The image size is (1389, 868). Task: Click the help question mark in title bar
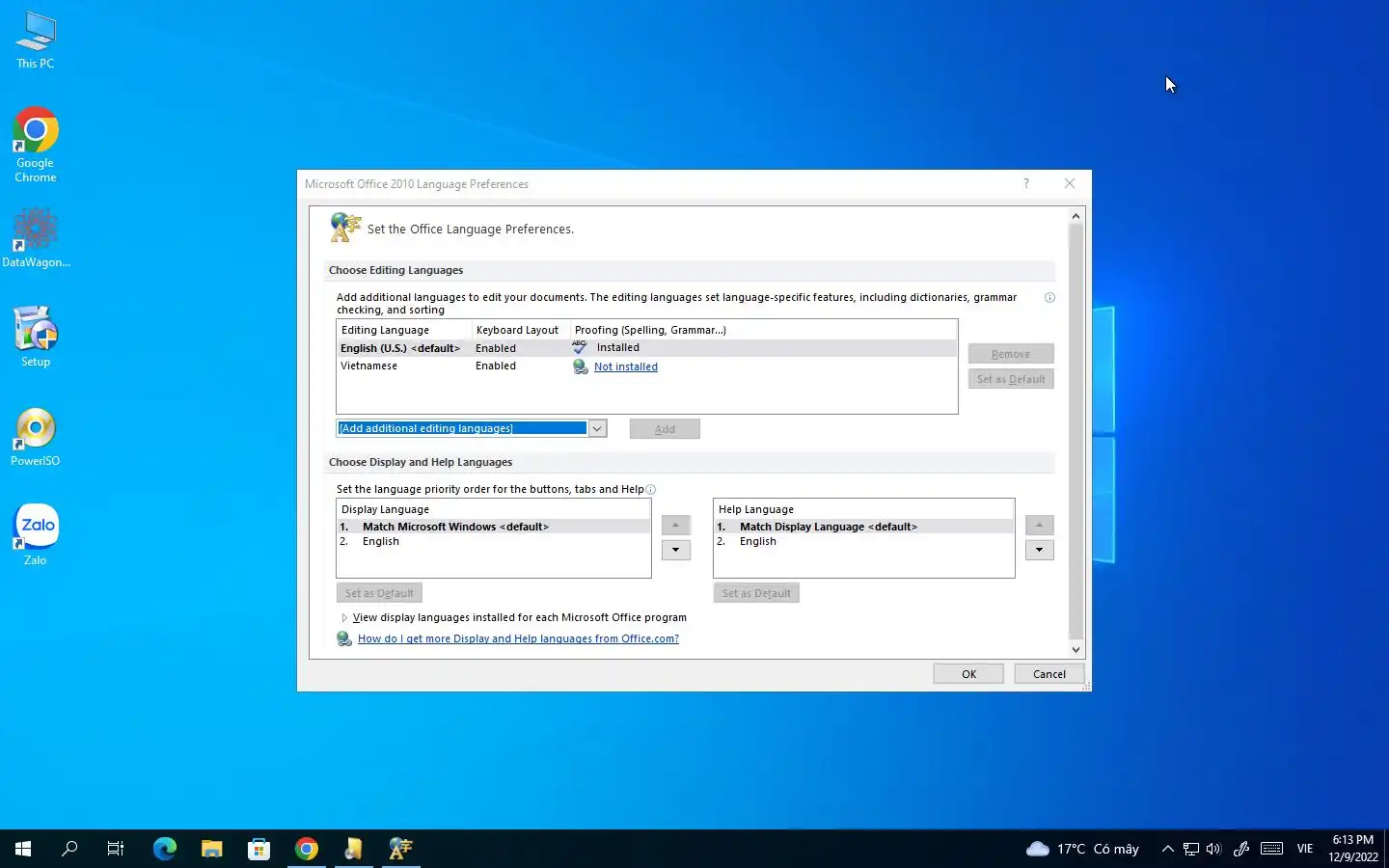[1026, 183]
